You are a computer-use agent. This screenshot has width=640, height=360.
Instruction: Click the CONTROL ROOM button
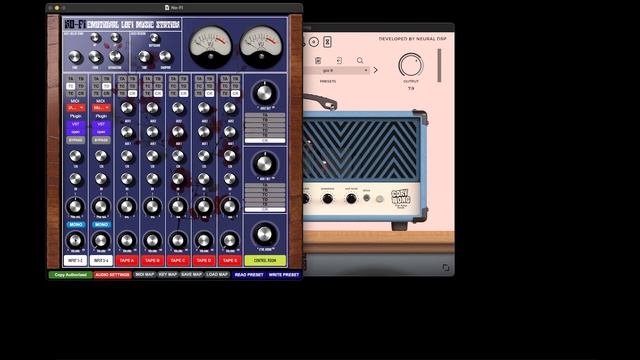(x=265, y=260)
